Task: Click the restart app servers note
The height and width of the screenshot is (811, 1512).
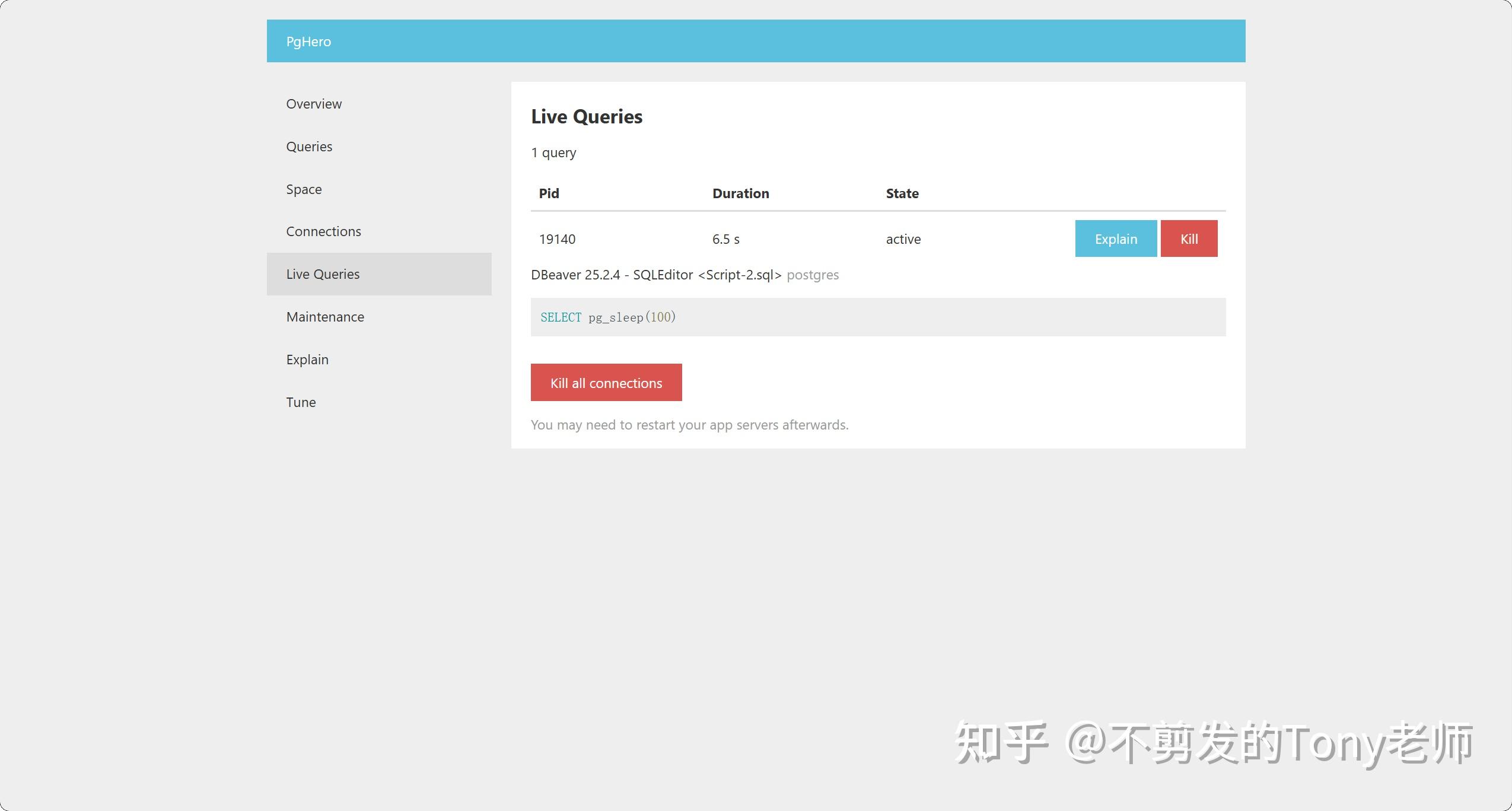Action: pos(689,425)
